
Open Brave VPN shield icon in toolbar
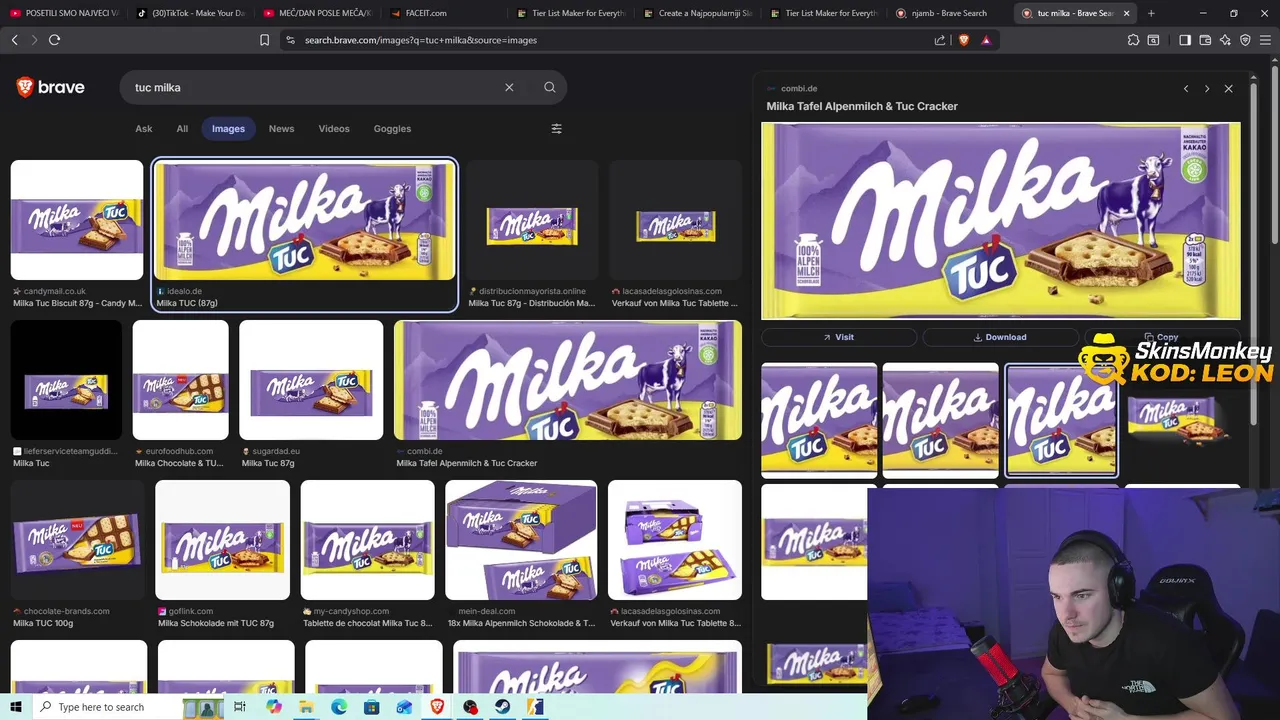[1245, 40]
